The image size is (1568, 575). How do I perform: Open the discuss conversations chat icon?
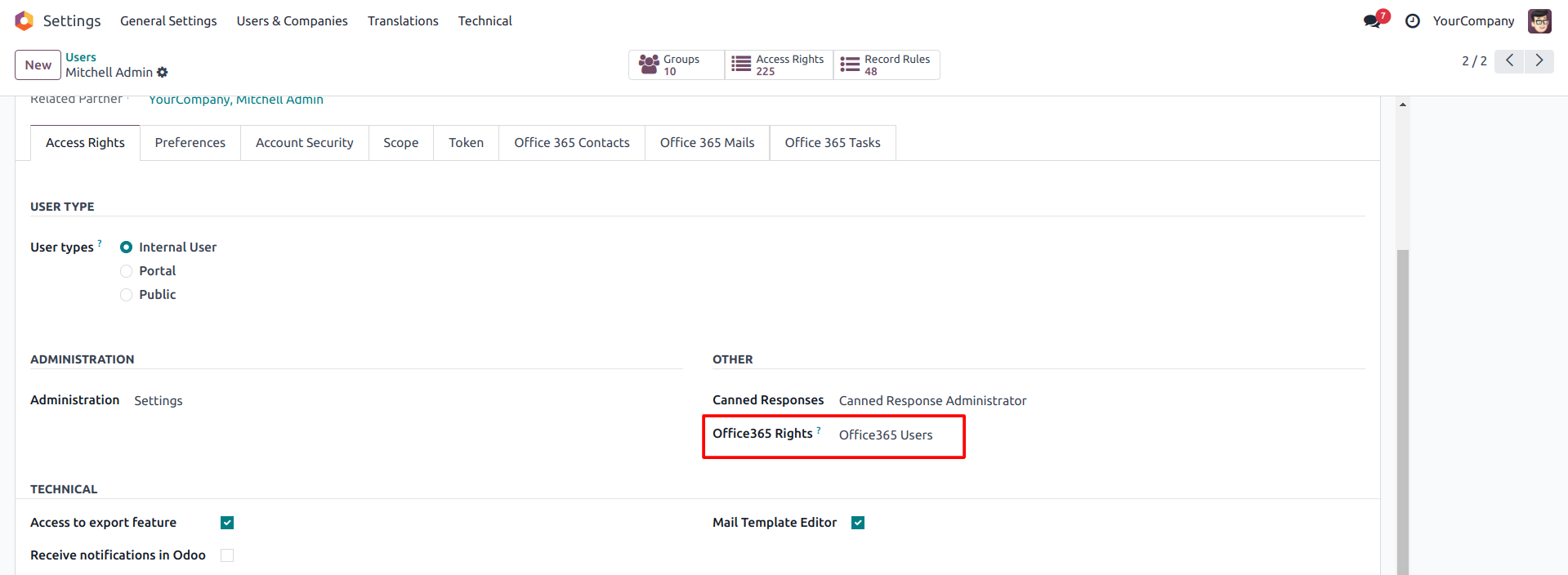coord(1372,21)
